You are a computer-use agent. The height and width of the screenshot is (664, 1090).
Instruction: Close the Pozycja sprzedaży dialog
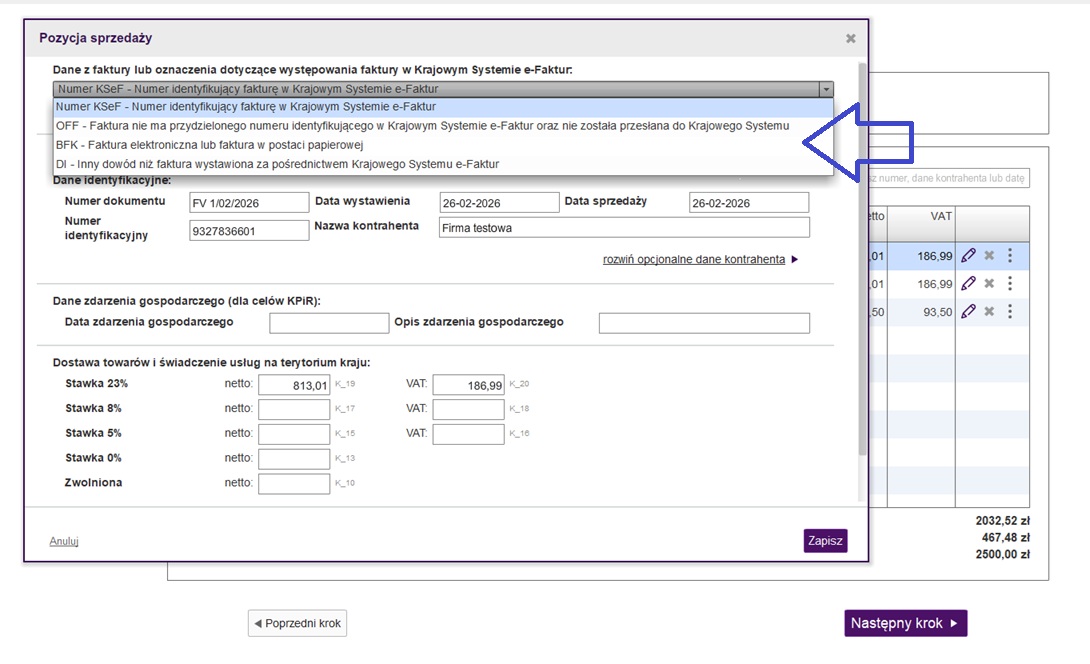coord(851,39)
